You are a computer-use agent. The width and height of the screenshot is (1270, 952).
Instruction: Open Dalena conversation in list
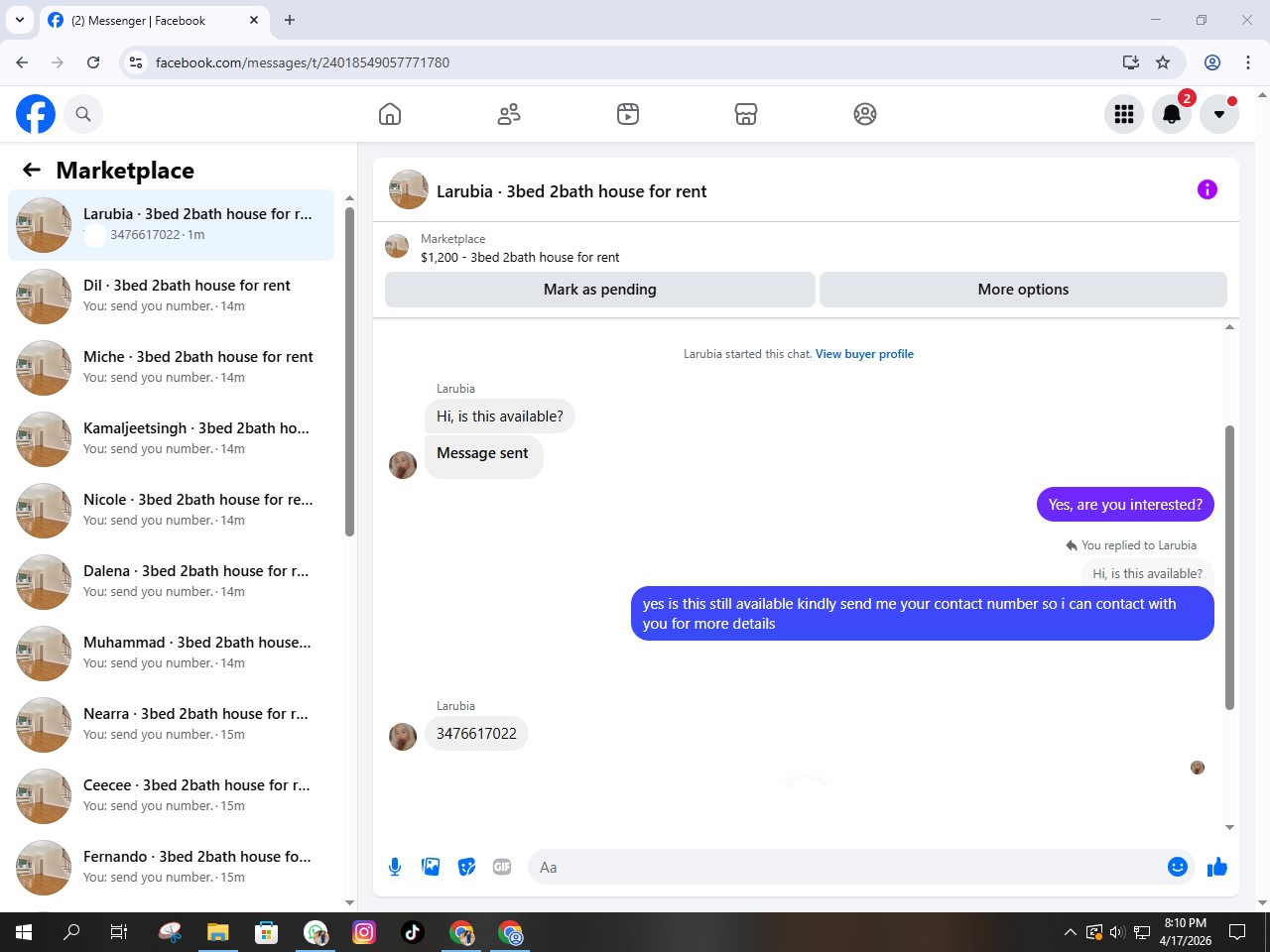pos(171,582)
